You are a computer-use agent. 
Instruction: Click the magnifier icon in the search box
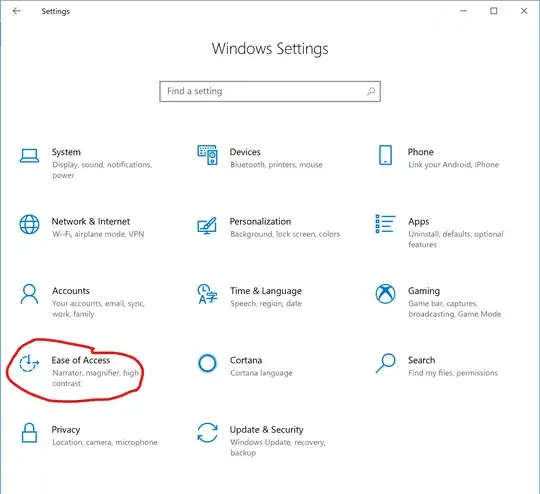[x=371, y=91]
